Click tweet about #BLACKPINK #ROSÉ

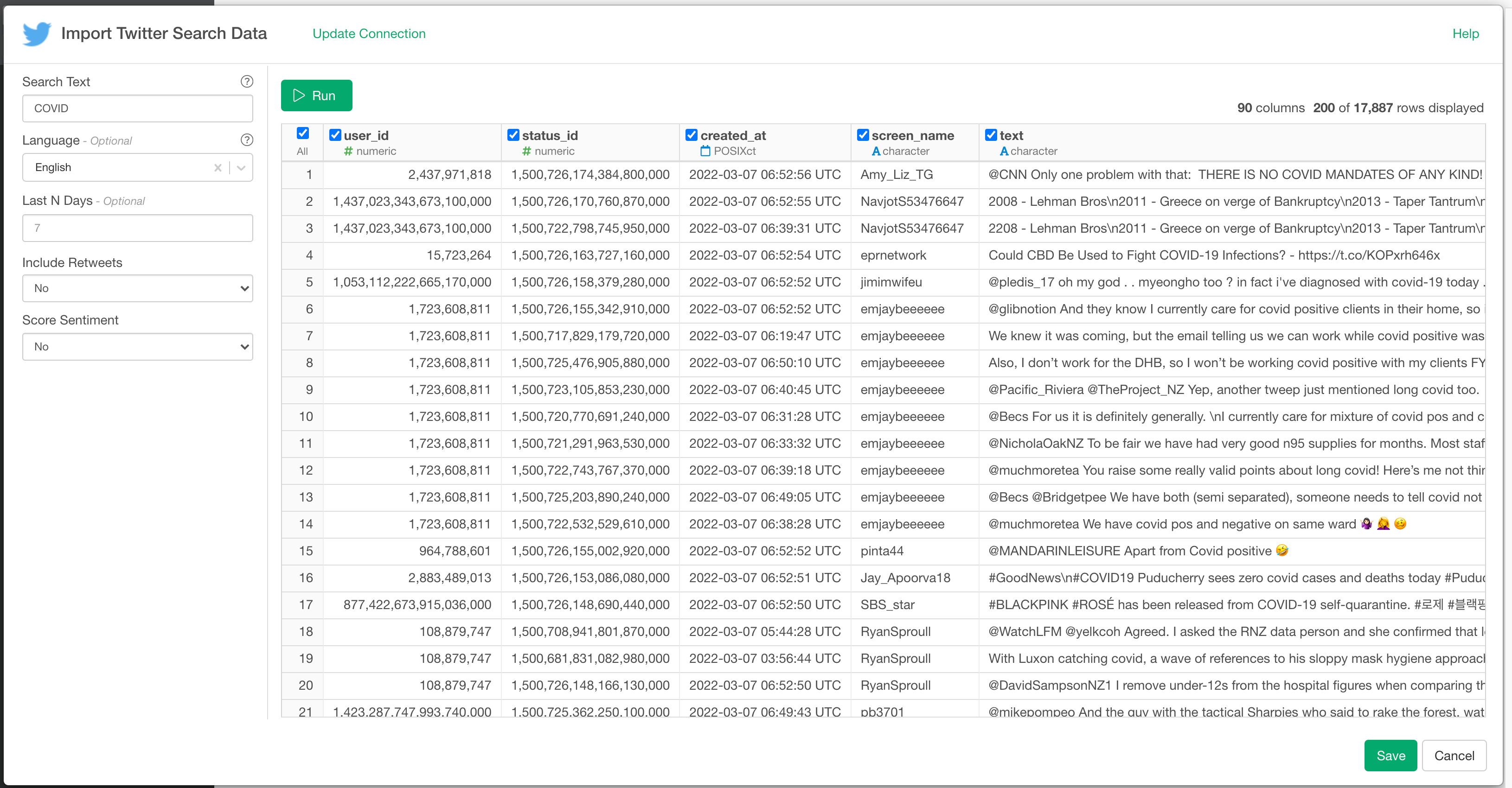coord(1236,605)
